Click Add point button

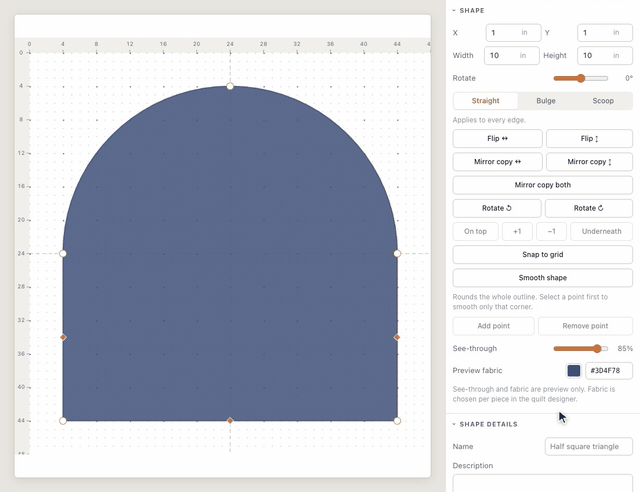pyautogui.click(x=493, y=326)
